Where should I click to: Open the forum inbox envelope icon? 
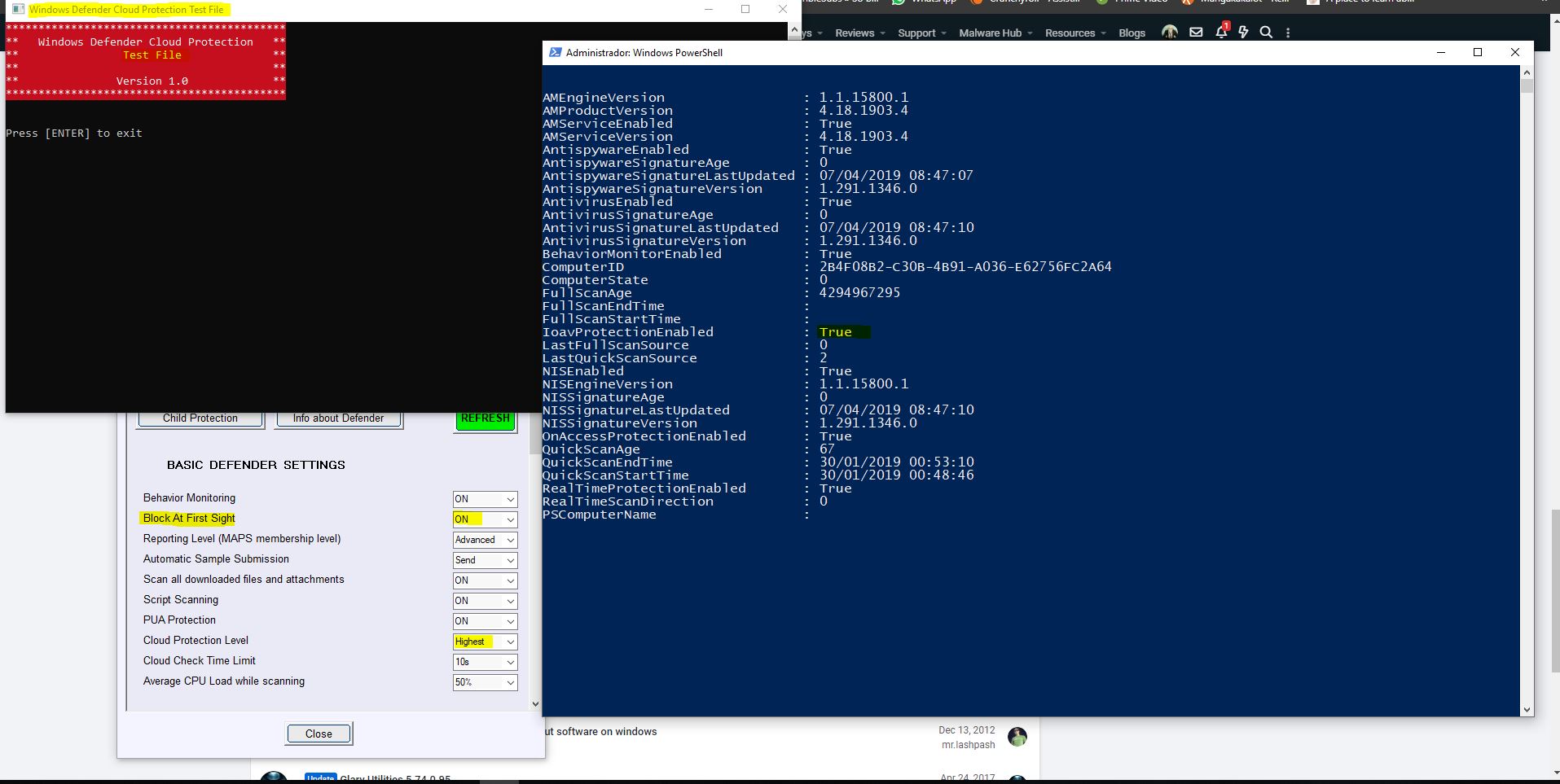click(1196, 33)
